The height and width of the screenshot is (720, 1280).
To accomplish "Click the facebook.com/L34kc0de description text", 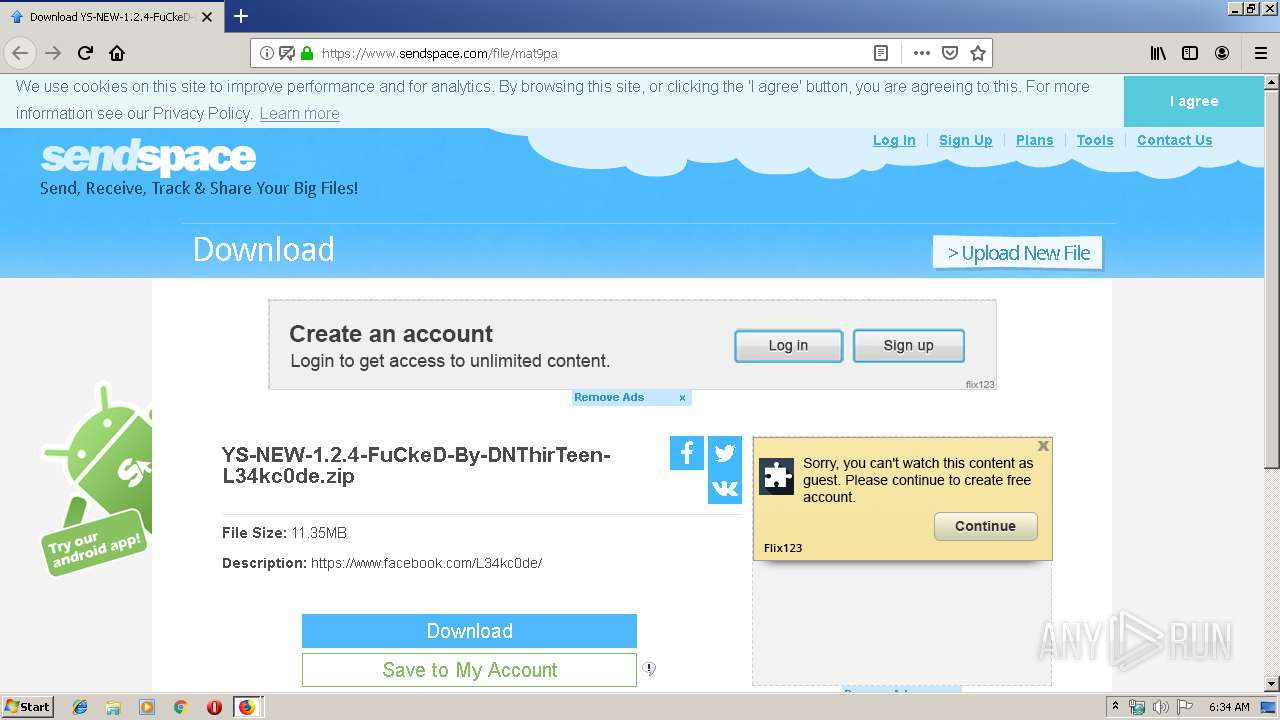I will 427,563.
